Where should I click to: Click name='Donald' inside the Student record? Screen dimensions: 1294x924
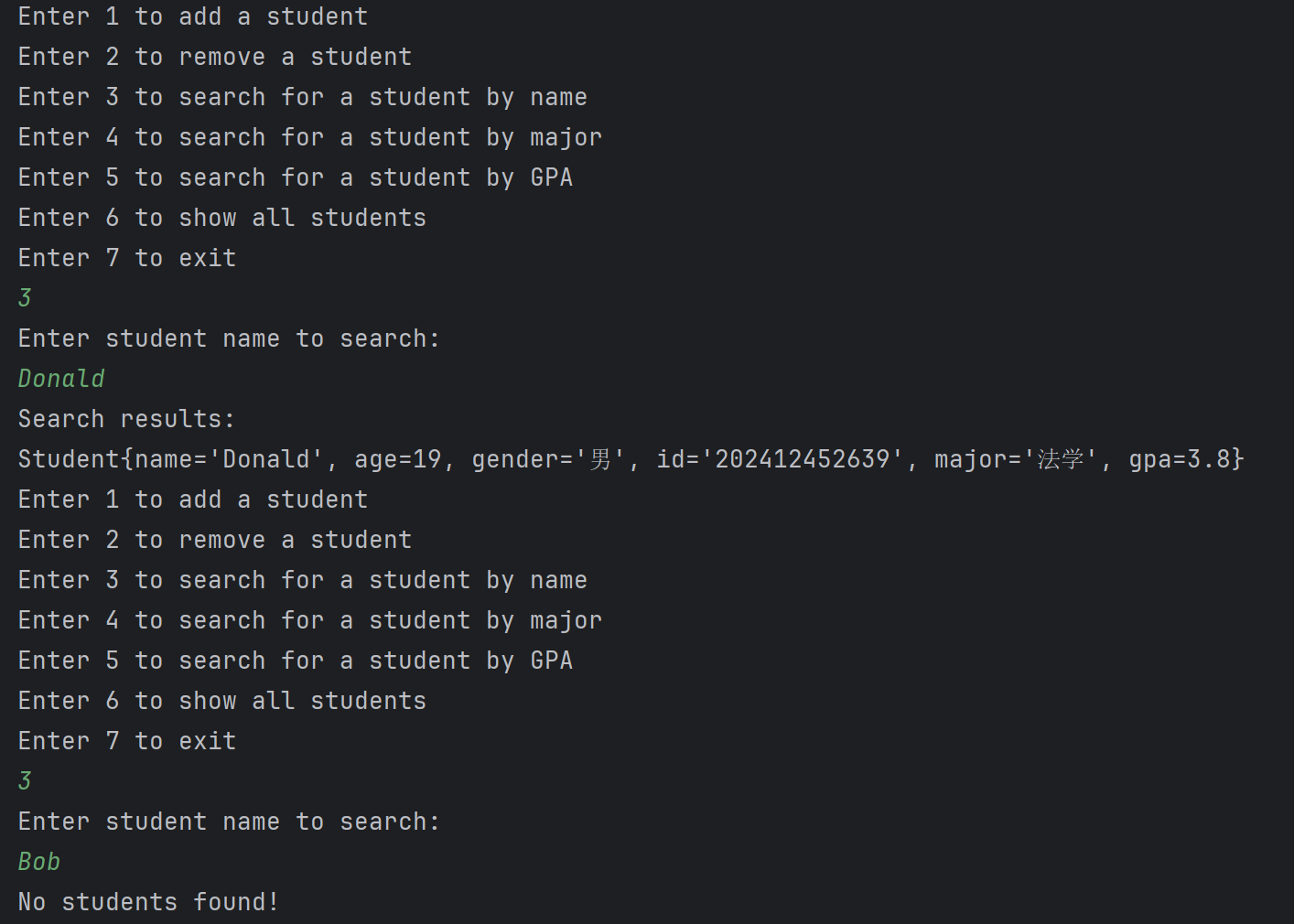(228, 459)
